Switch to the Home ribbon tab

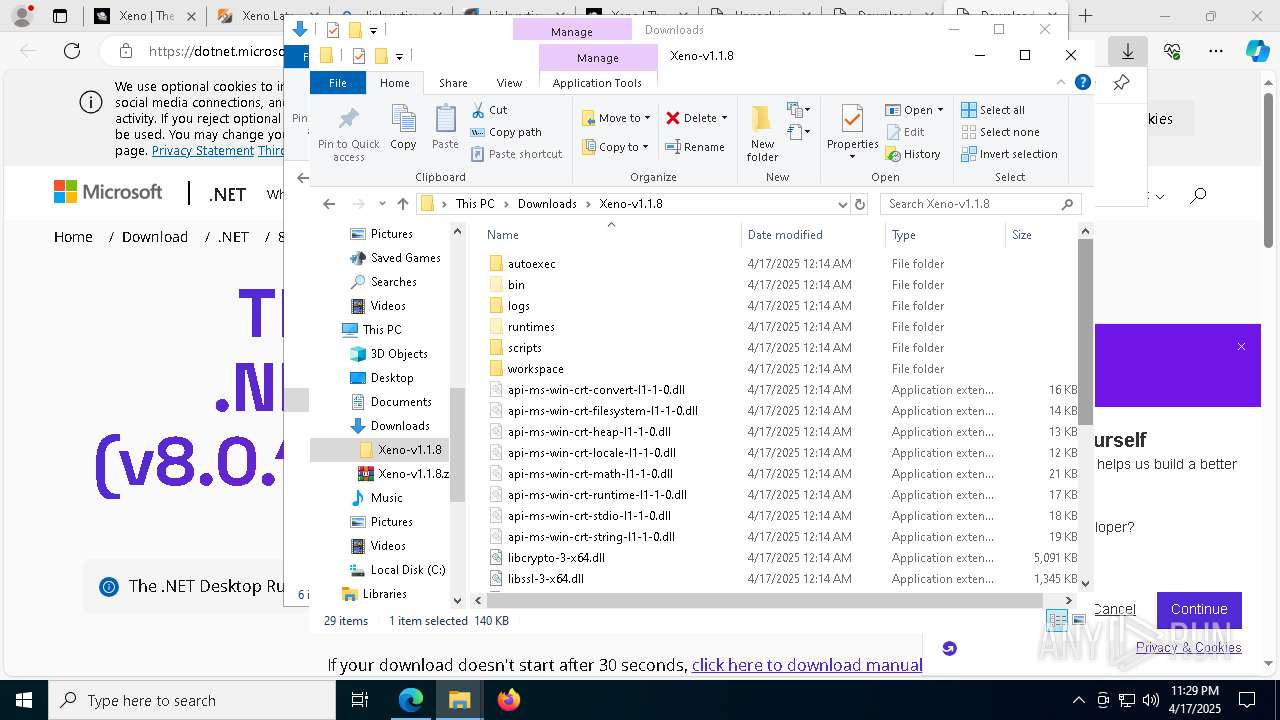[x=394, y=83]
